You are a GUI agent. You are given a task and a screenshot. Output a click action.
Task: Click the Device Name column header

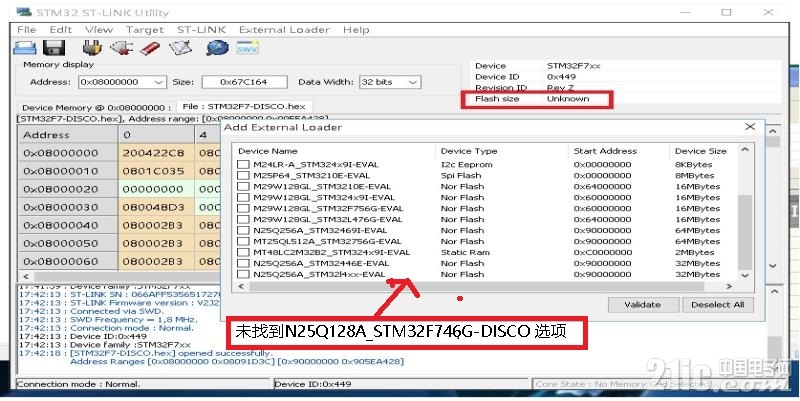point(334,151)
